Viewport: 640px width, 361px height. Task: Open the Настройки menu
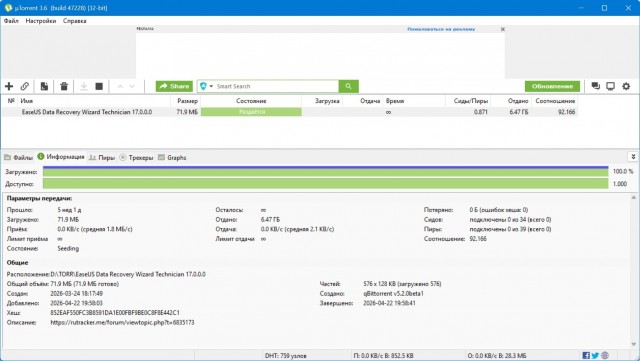[x=41, y=21]
